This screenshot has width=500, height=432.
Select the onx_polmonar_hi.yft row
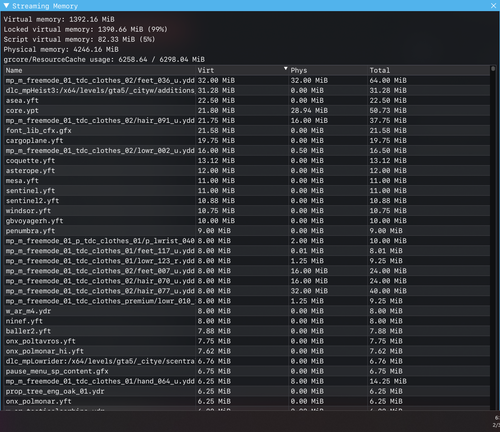[247, 351]
